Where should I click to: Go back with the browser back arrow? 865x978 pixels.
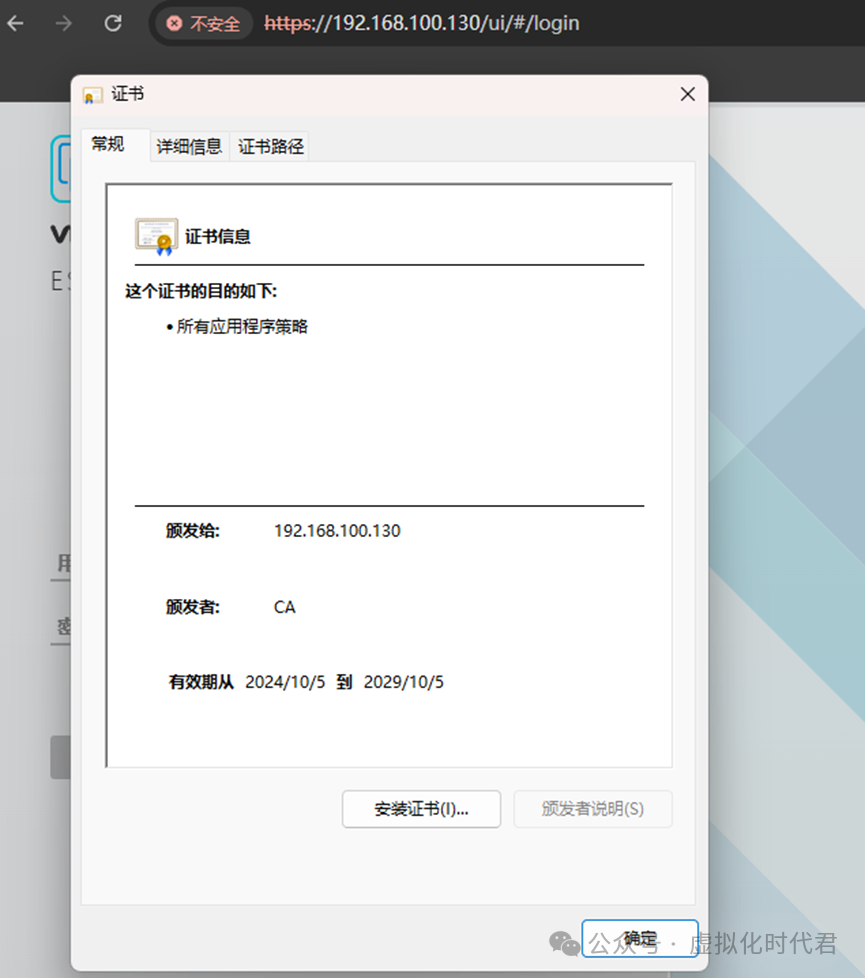[x=16, y=24]
